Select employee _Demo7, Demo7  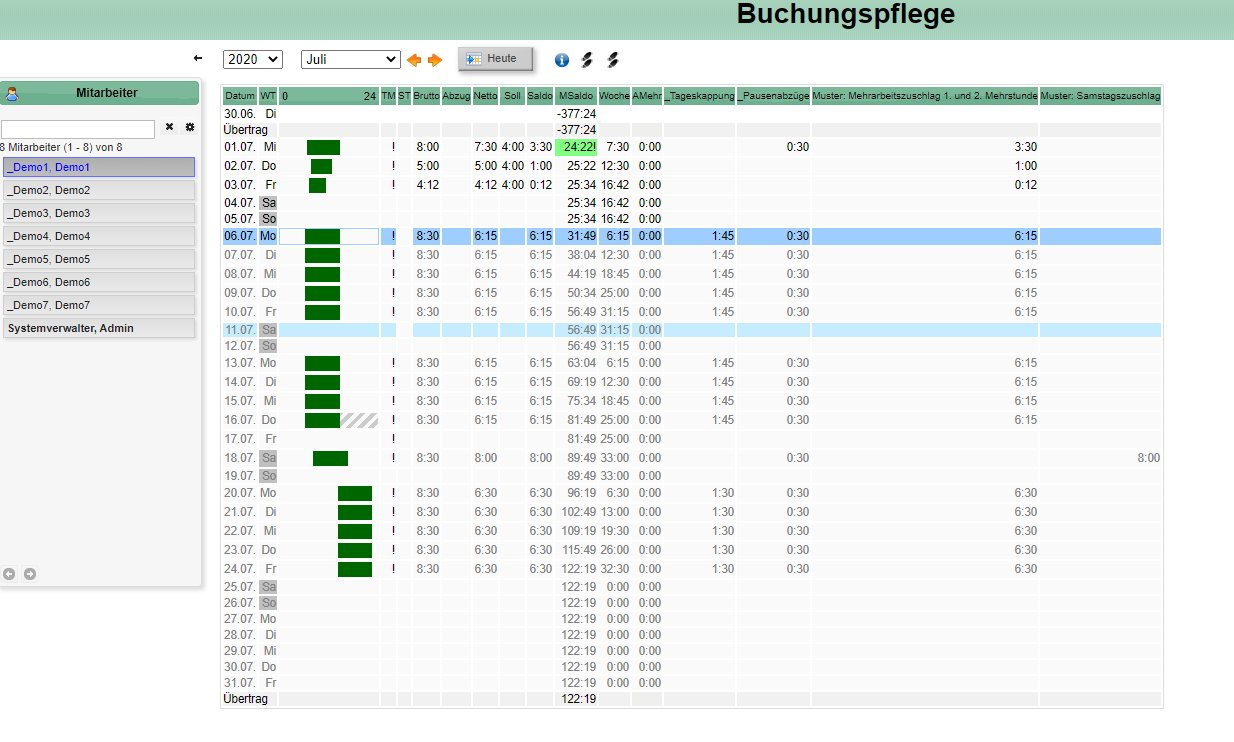tap(98, 305)
